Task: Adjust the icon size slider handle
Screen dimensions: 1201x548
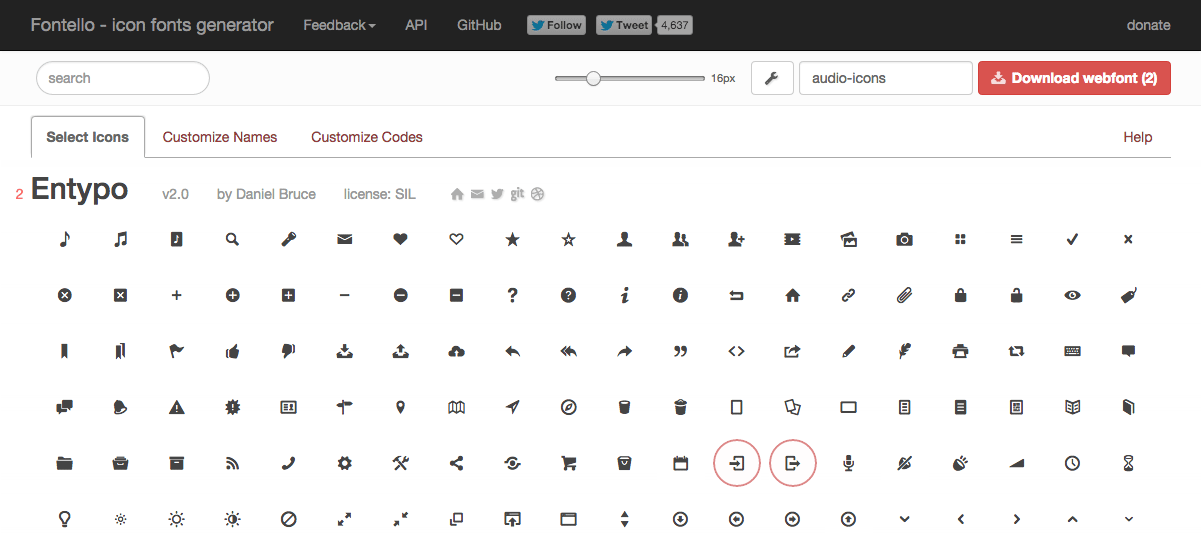Action: (593, 78)
